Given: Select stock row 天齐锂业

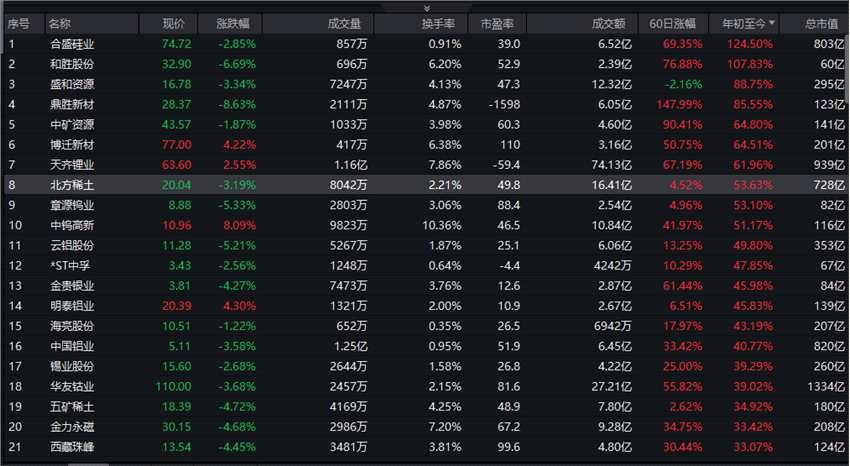Looking at the screenshot, I should tap(424, 165).
